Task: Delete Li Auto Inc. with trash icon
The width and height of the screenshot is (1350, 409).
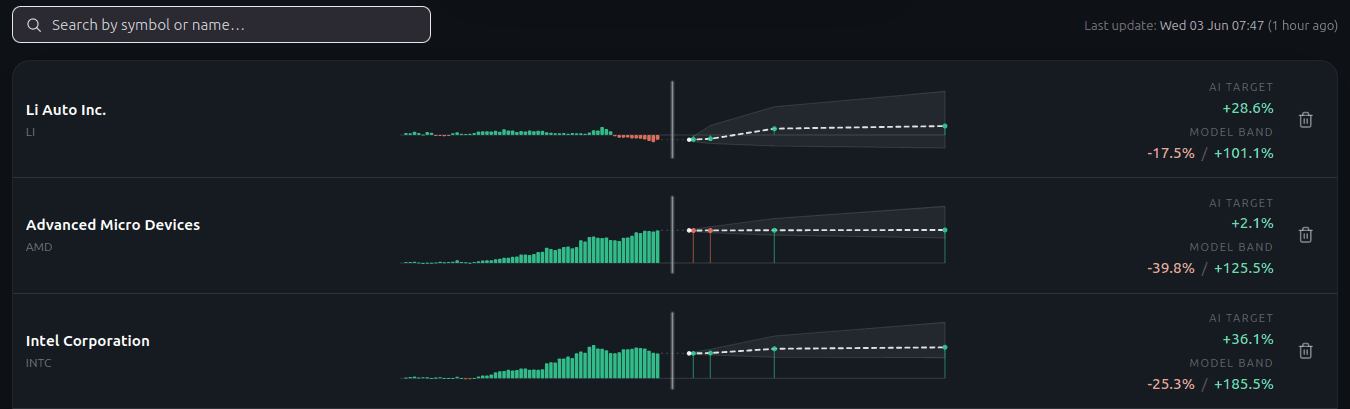Action: pos(1305,120)
